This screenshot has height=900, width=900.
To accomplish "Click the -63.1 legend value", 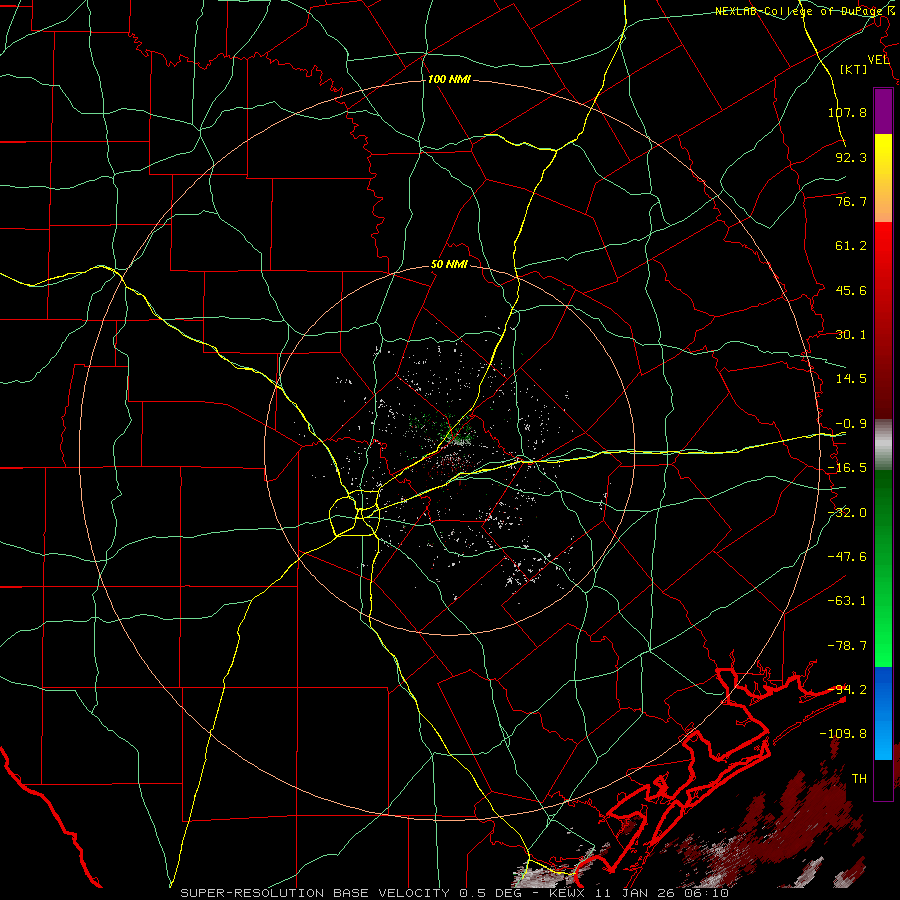I will [847, 601].
